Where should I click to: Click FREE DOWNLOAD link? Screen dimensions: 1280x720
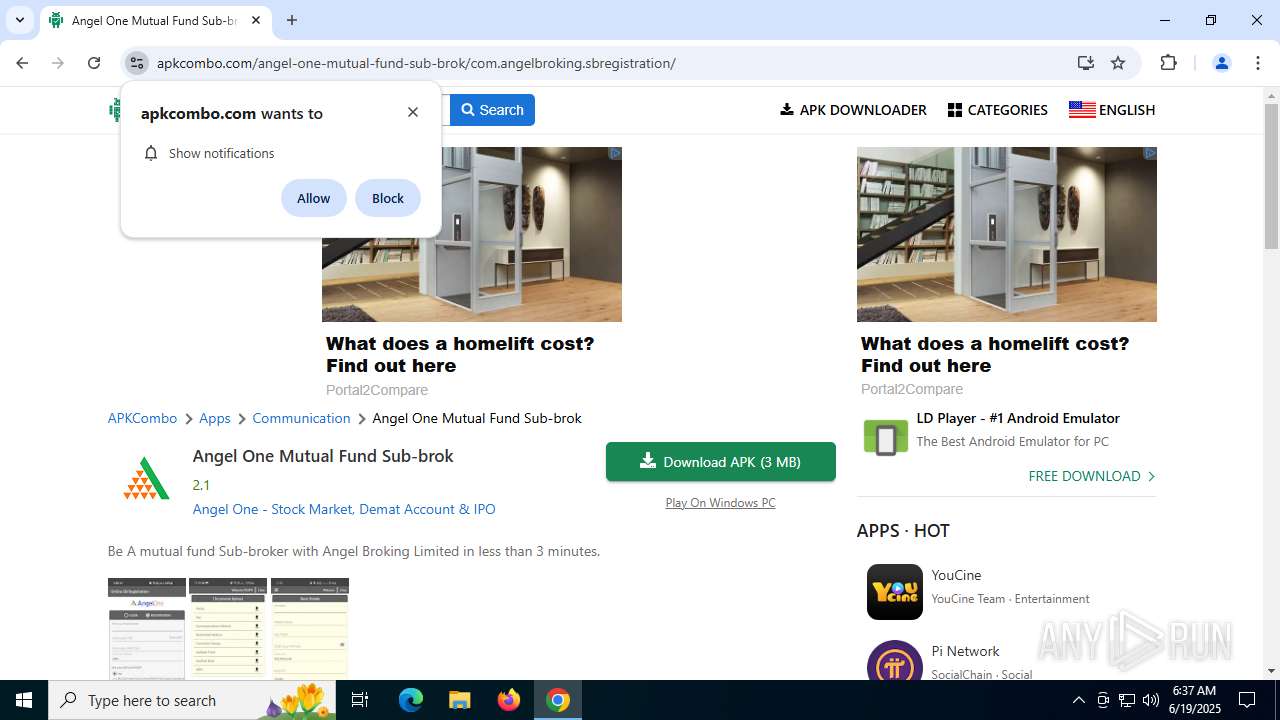coord(1092,476)
